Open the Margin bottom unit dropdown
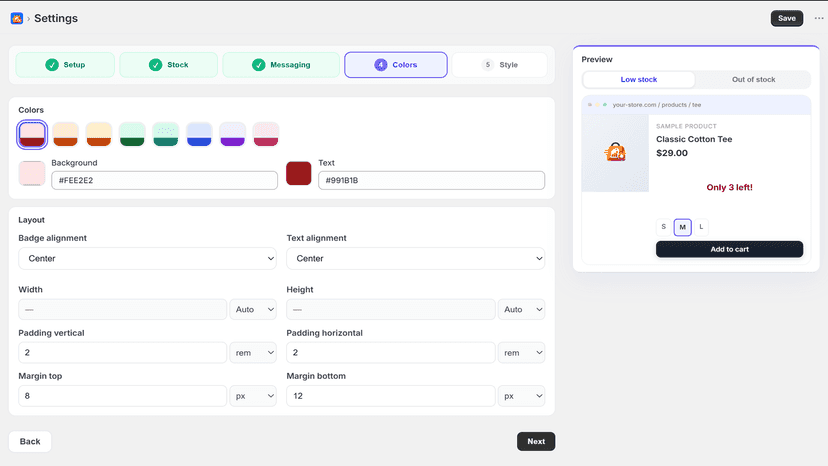Viewport: 828px width, 466px height. click(521, 396)
